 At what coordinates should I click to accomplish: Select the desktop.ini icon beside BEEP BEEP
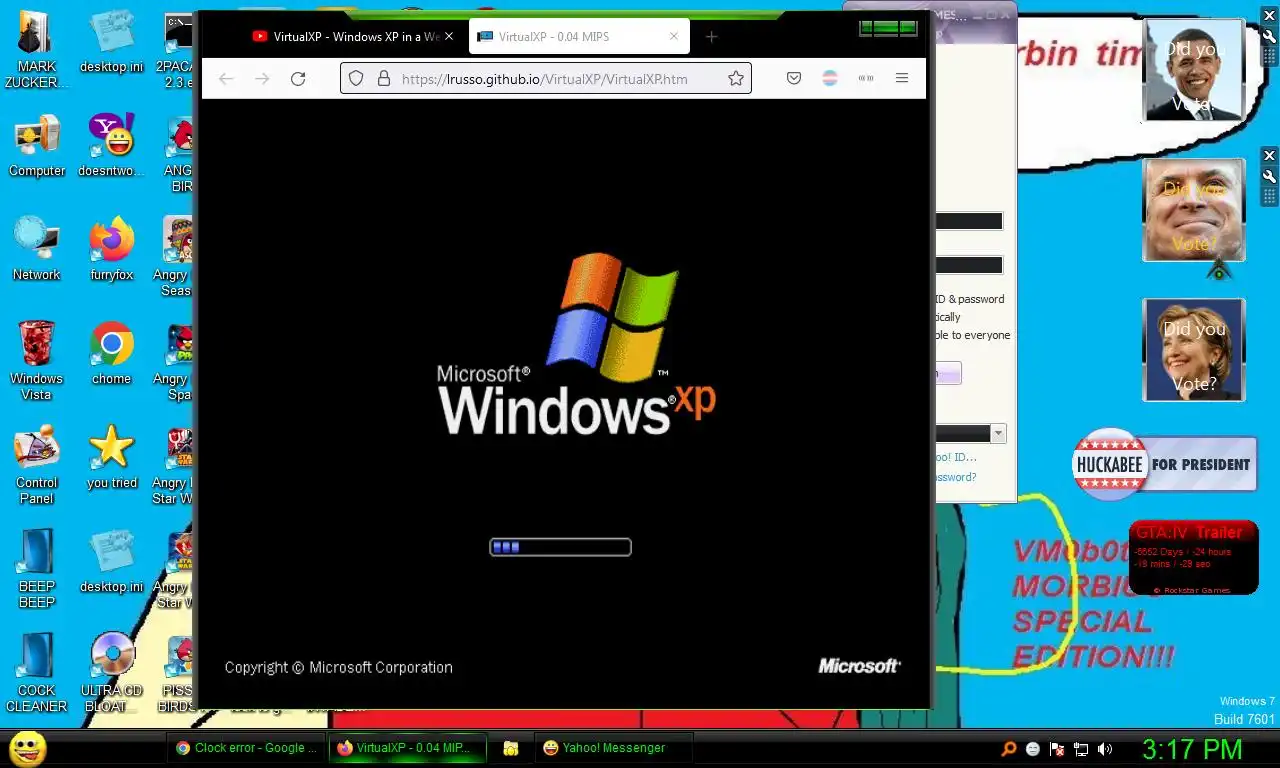[111, 561]
